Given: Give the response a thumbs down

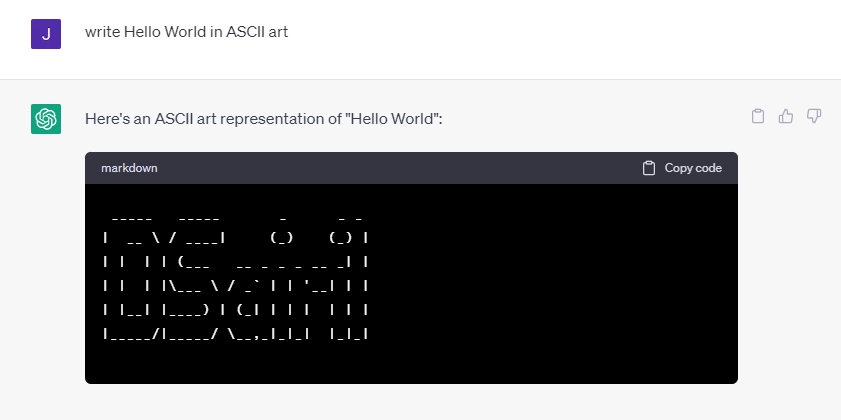Looking at the screenshot, I should tap(814, 116).
